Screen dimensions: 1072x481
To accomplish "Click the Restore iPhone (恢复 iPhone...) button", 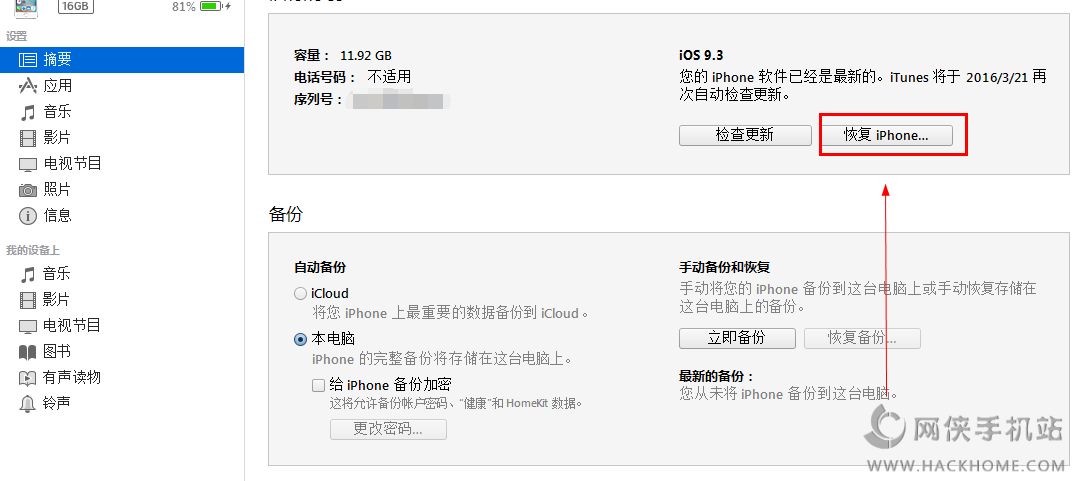I will pyautogui.click(x=885, y=135).
